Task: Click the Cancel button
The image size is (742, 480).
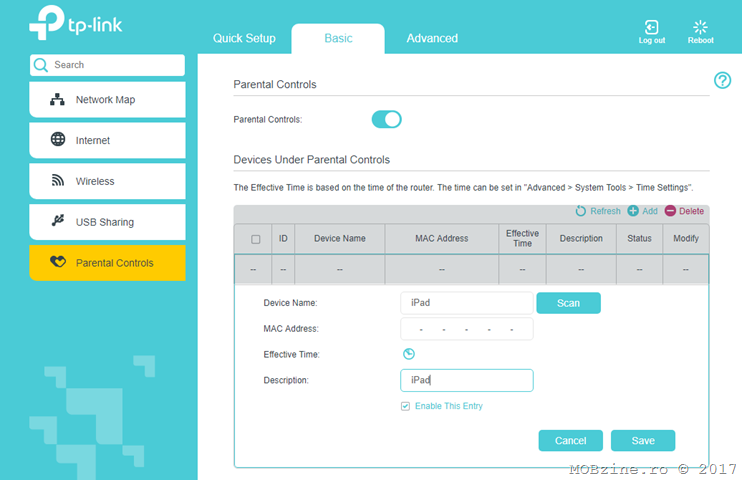Action: tap(570, 441)
